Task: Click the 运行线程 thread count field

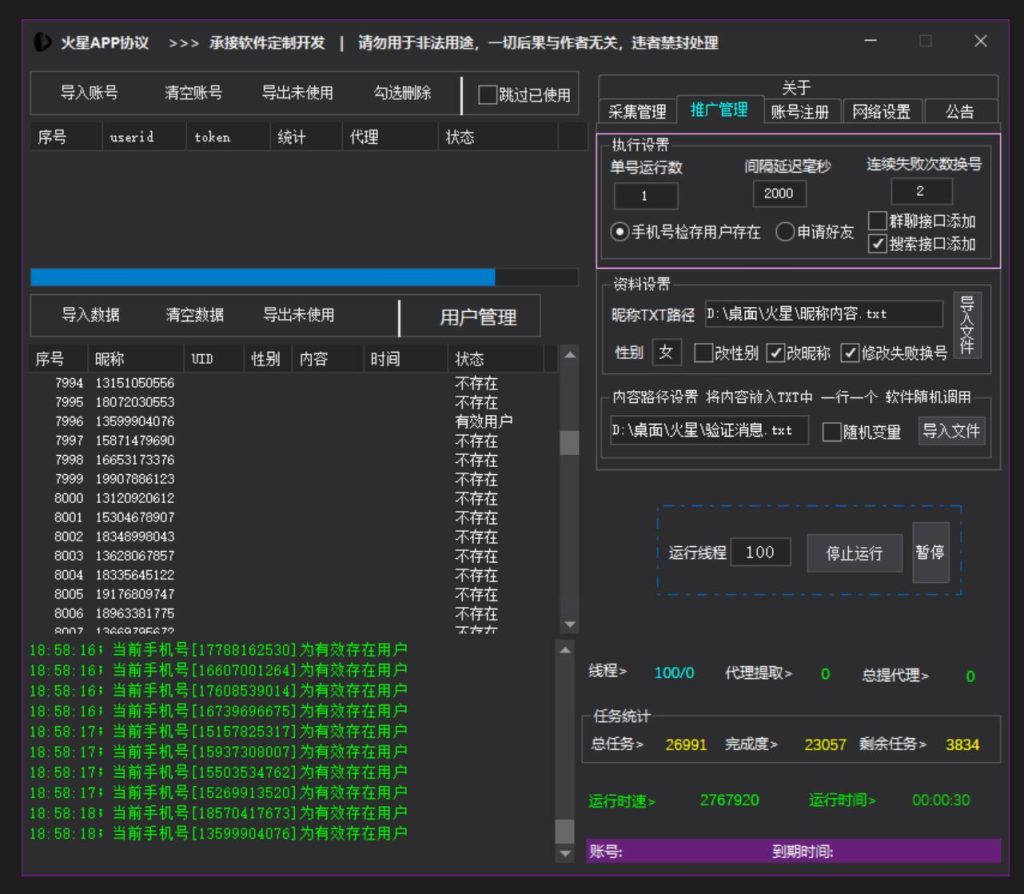Action: tap(762, 552)
